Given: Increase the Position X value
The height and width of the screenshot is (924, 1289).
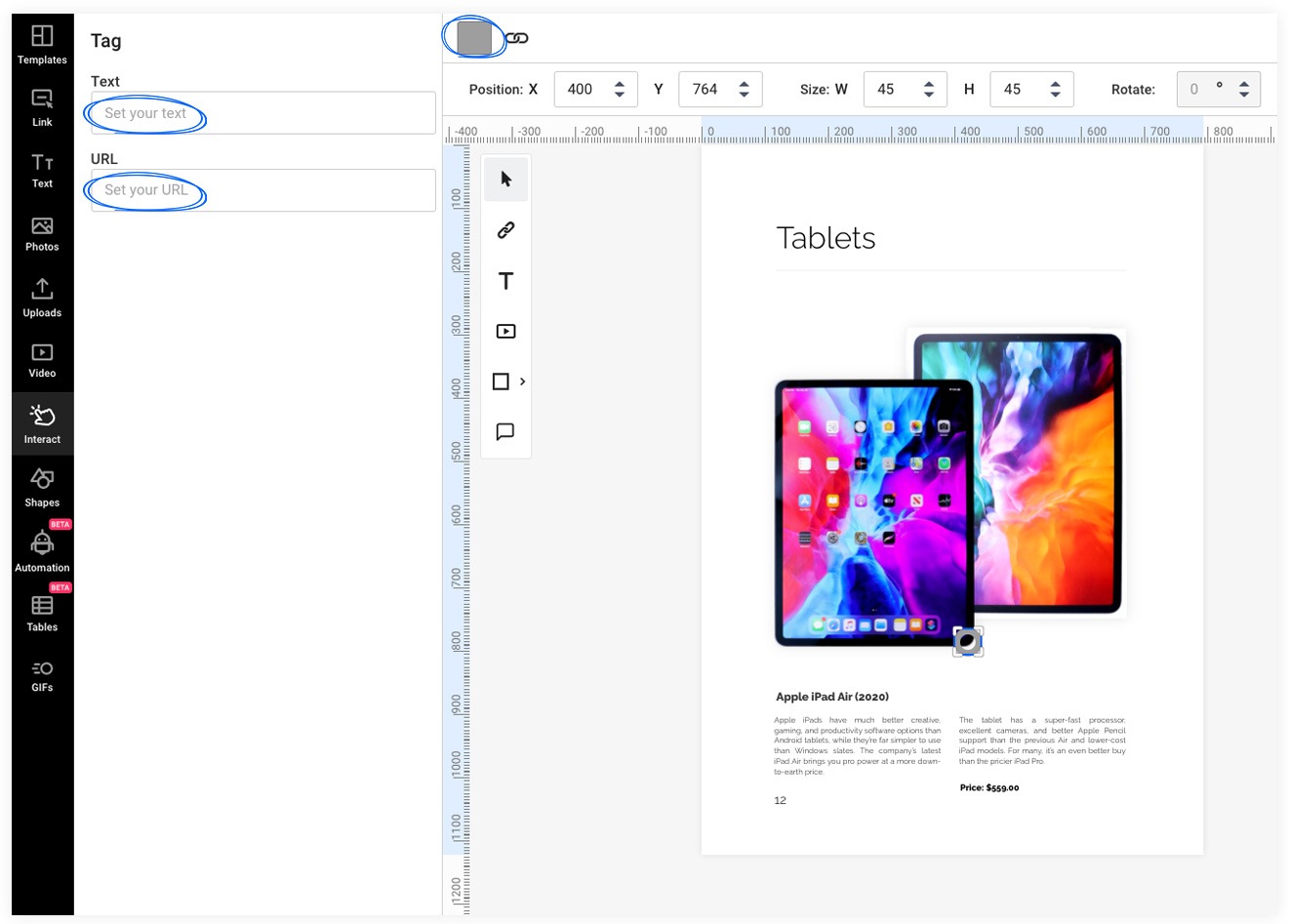Looking at the screenshot, I should tap(620, 84).
